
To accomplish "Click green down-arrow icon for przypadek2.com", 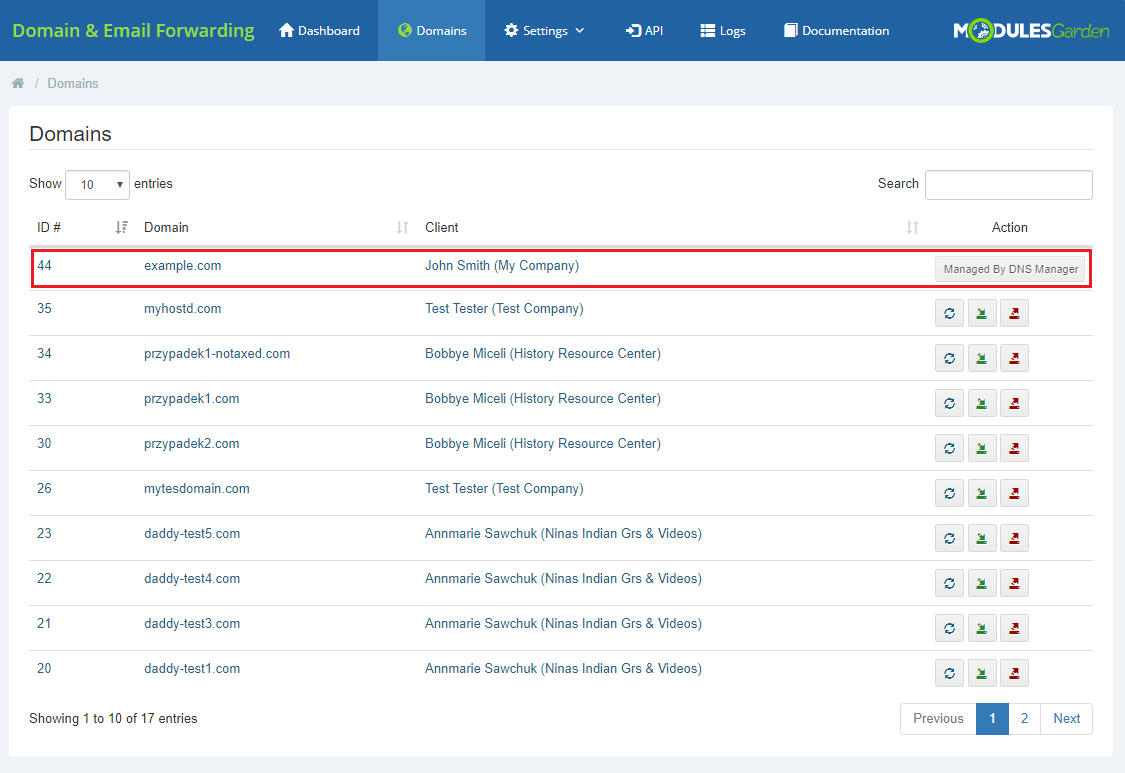I will (x=982, y=448).
